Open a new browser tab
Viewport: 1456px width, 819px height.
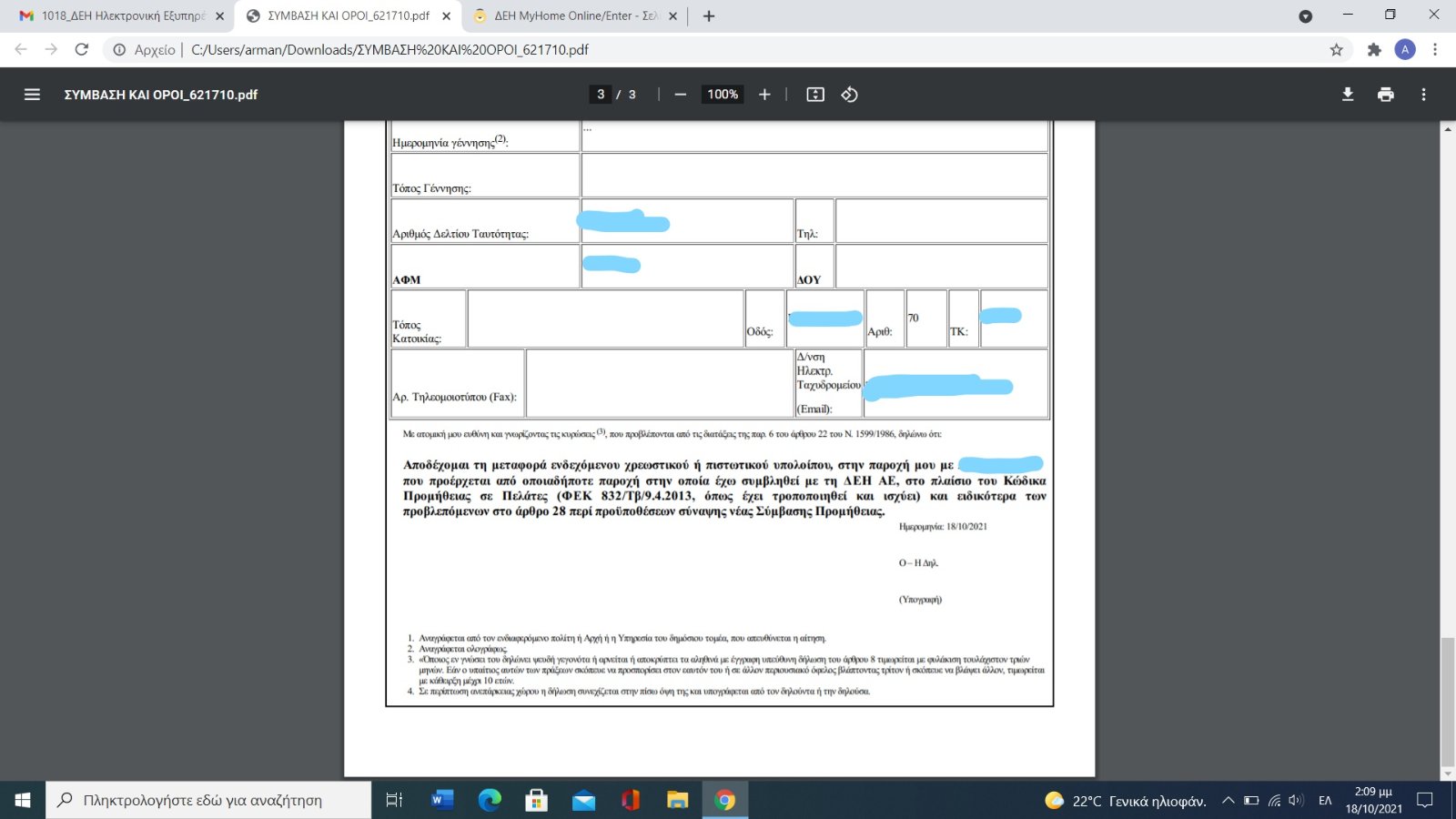[x=709, y=16]
